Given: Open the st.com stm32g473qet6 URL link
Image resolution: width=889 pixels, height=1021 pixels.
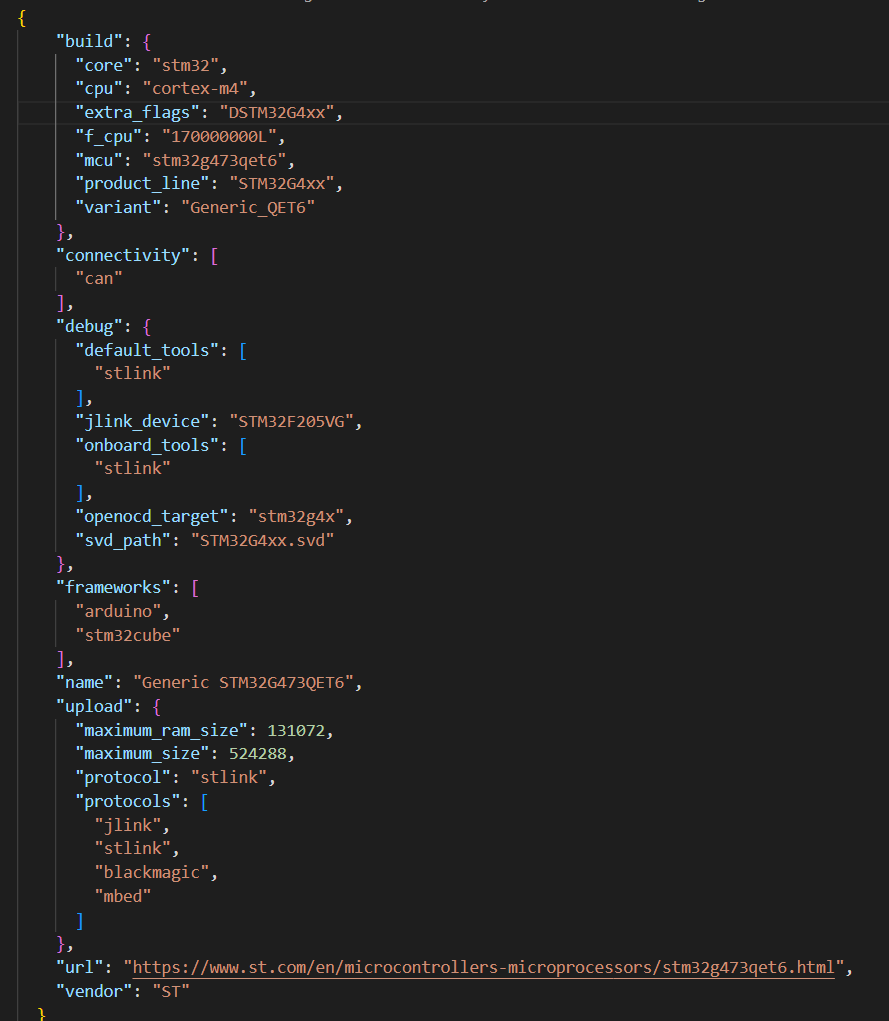Looking at the screenshot, I should [483, 968].
